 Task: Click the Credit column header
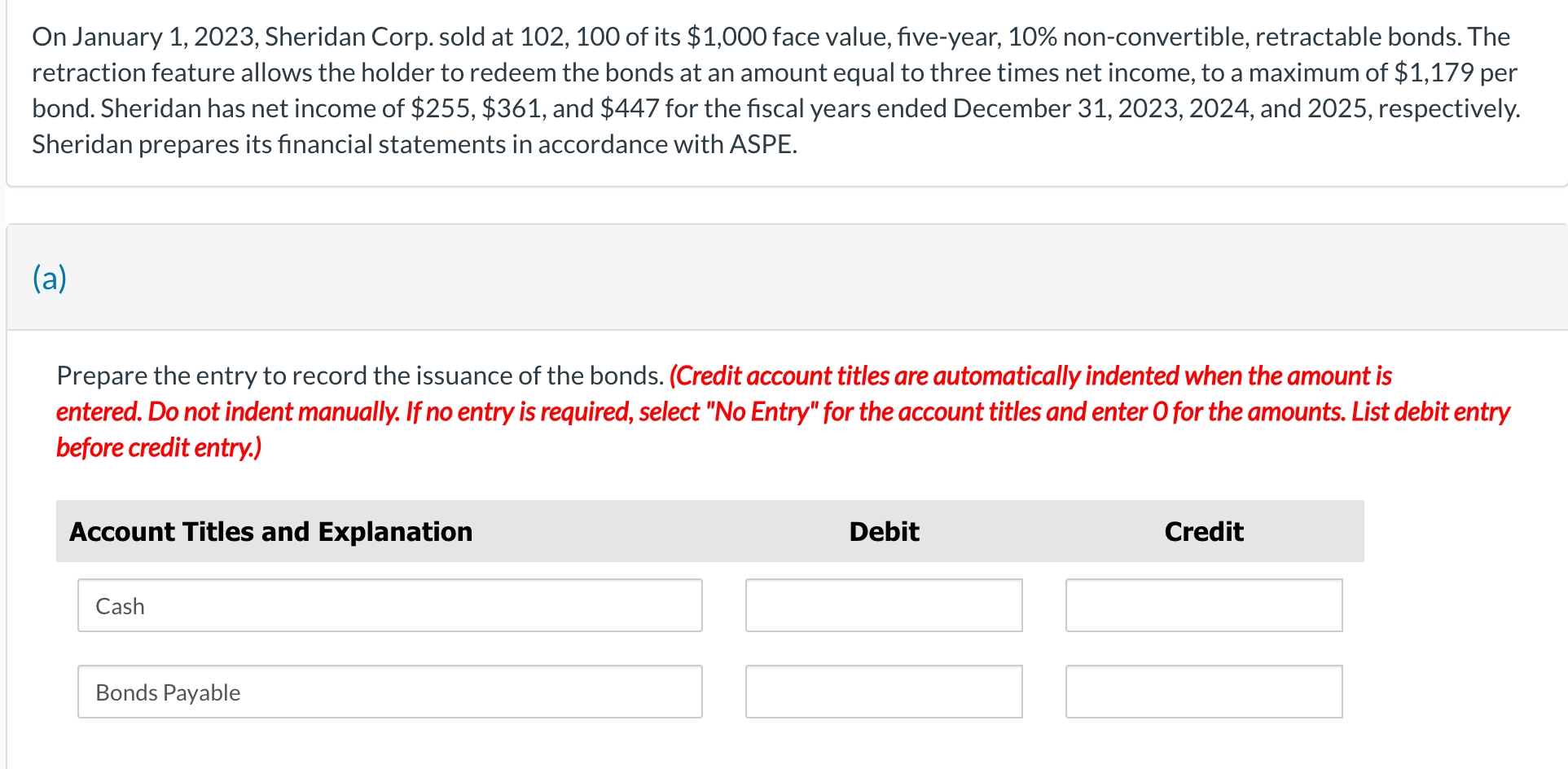pyautogui.click(x=1203, y=531)
